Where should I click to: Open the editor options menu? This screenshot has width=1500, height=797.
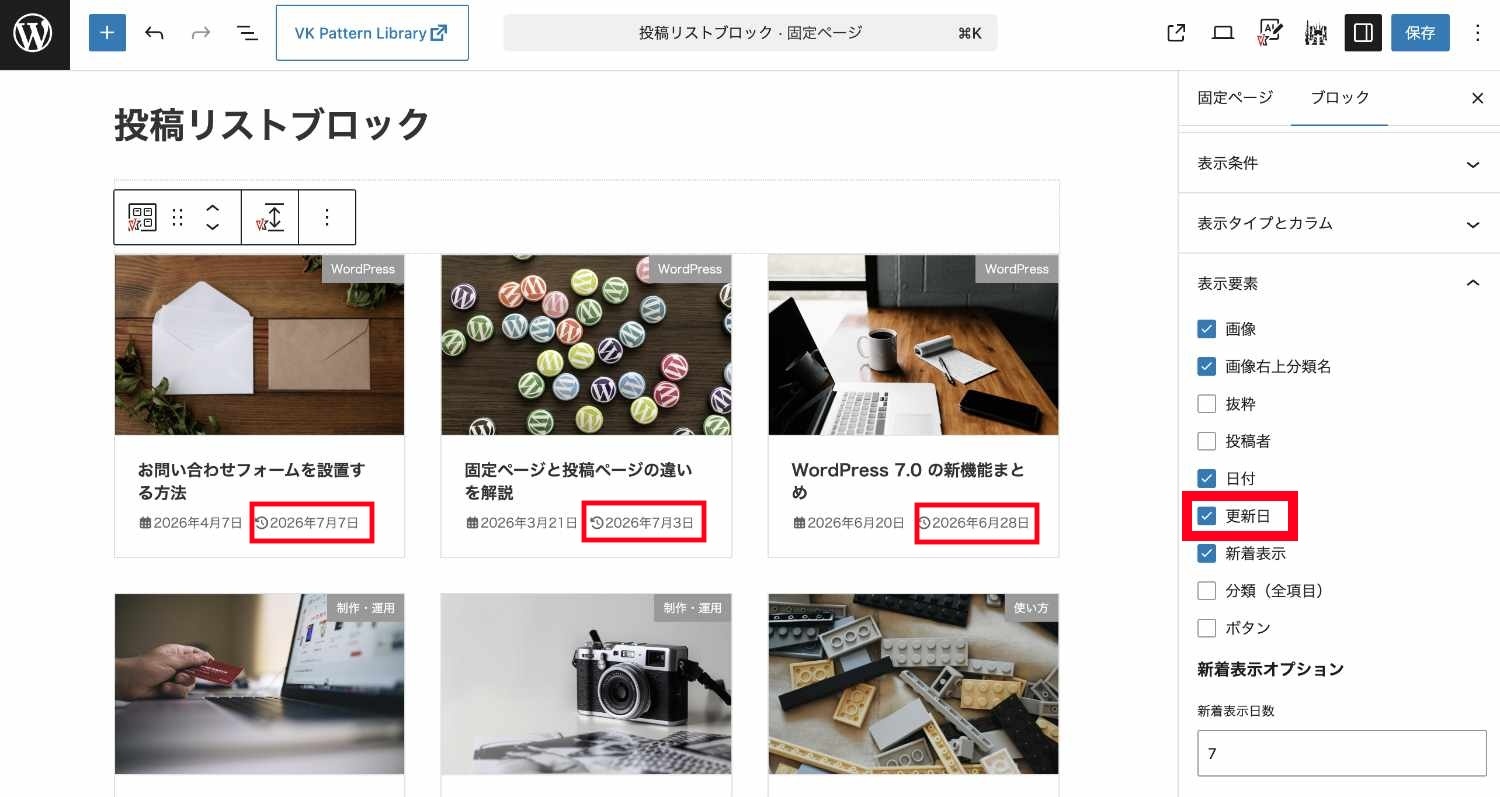pyautogui.click(x=1478, y=33)
